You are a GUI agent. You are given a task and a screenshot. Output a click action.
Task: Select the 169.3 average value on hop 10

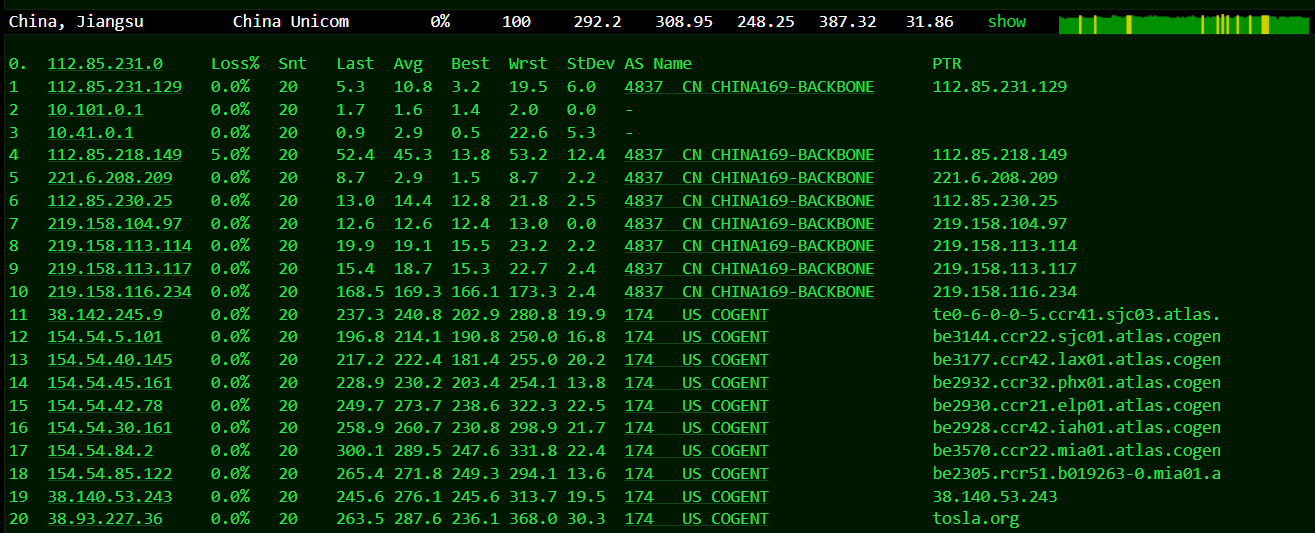click(418, 292)
